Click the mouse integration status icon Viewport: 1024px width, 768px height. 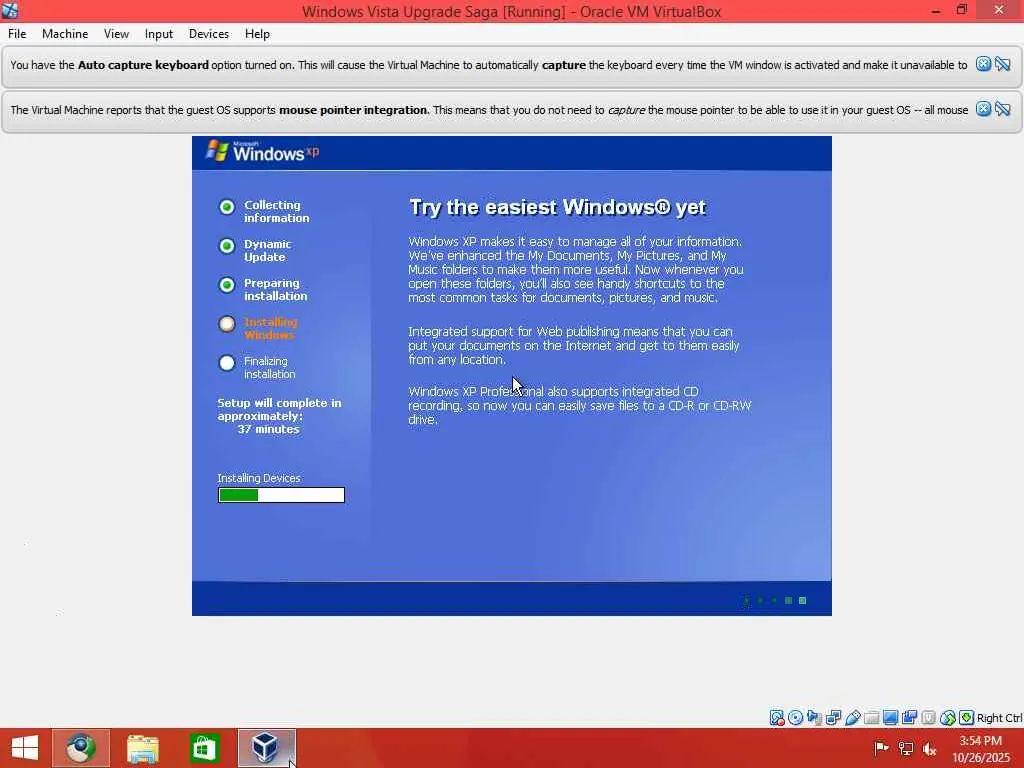948,718
